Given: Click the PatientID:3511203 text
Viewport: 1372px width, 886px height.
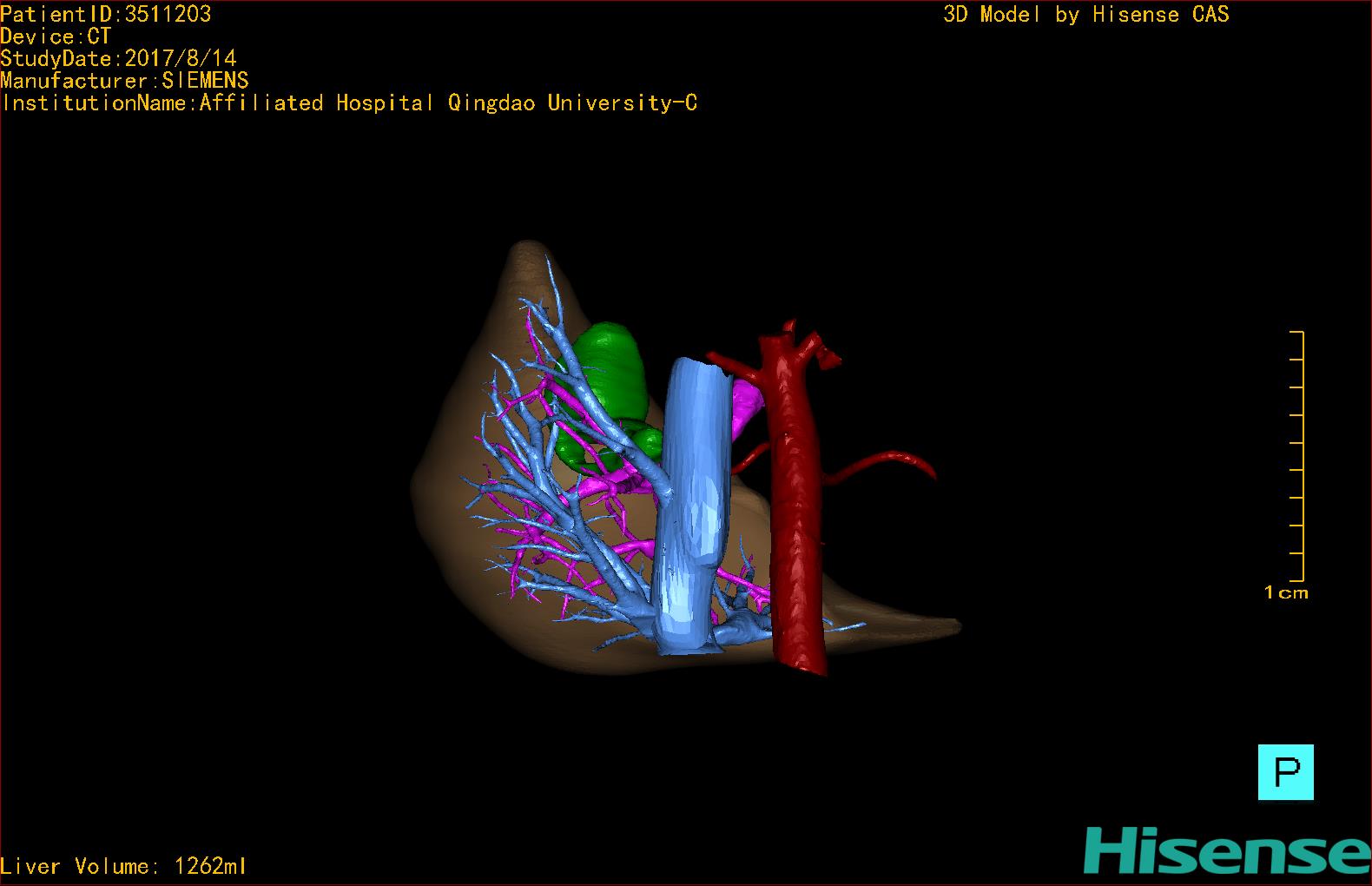Looking at the screenshot, I should (105, 14).
